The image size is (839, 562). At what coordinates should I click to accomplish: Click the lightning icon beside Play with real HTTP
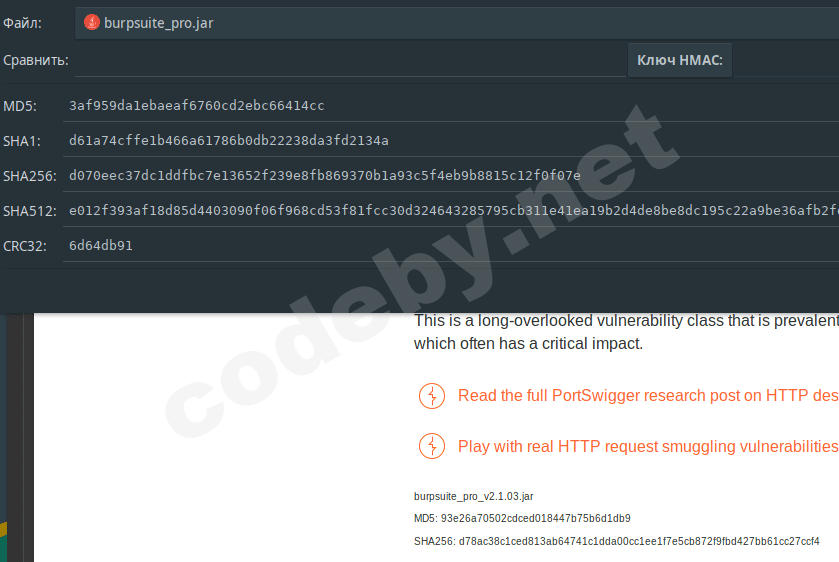[x=432, y=446]
